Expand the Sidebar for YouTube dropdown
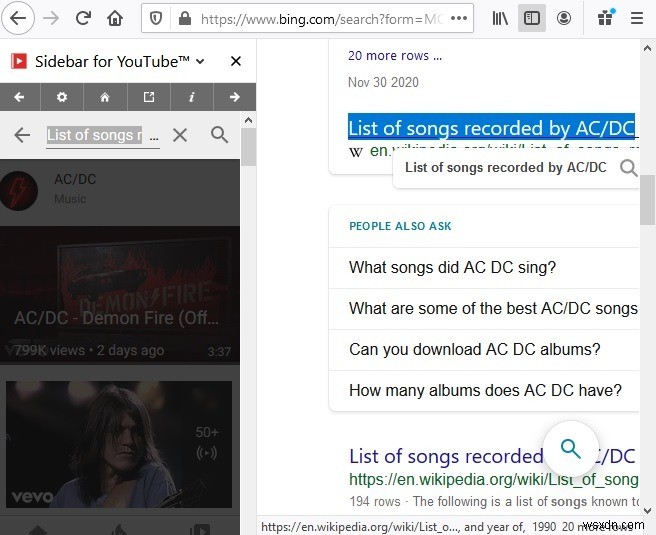This screenshot has height=535, width=656. [201, 62]
